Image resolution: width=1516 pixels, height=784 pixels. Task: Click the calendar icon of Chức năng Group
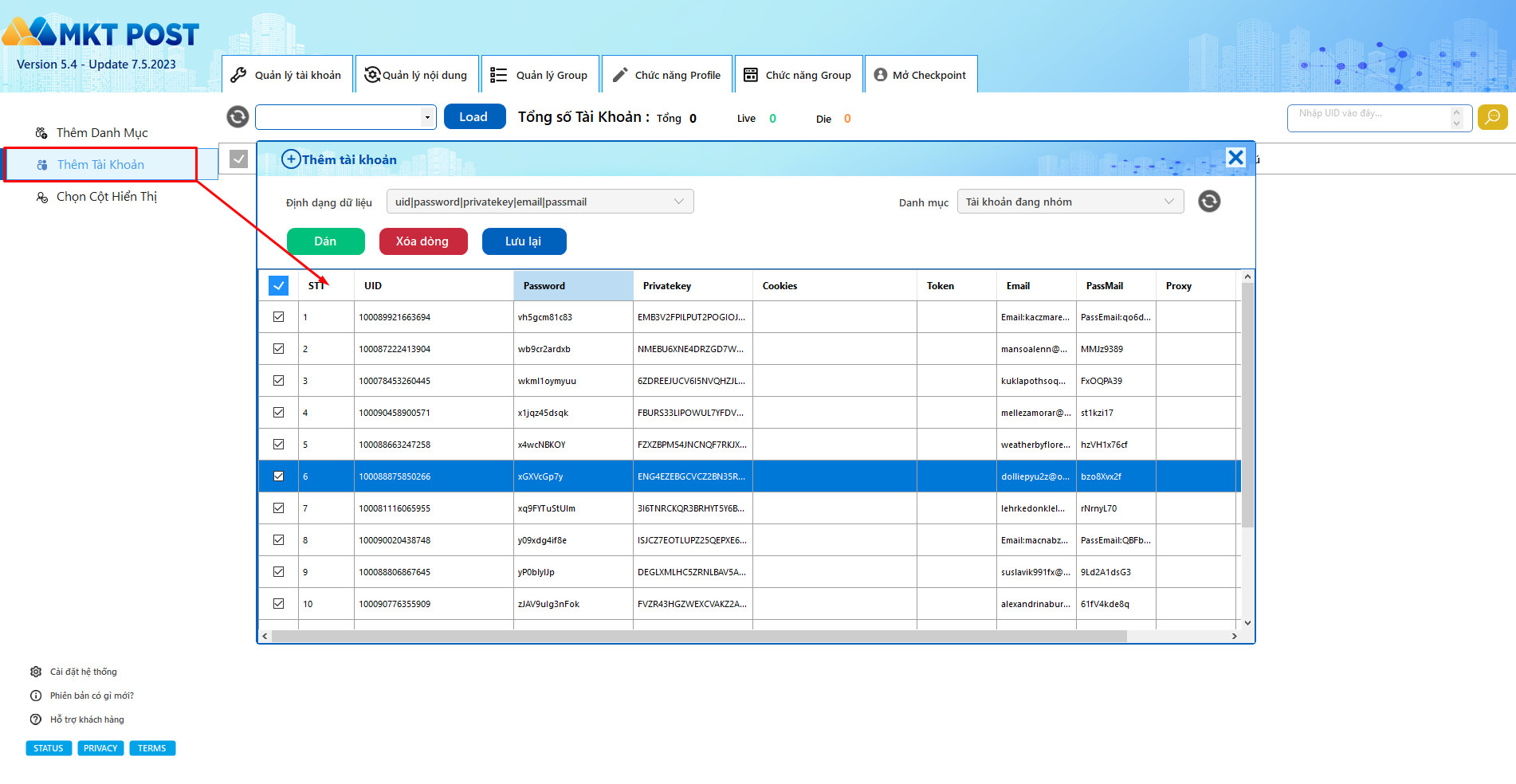[x=751, y=75]
